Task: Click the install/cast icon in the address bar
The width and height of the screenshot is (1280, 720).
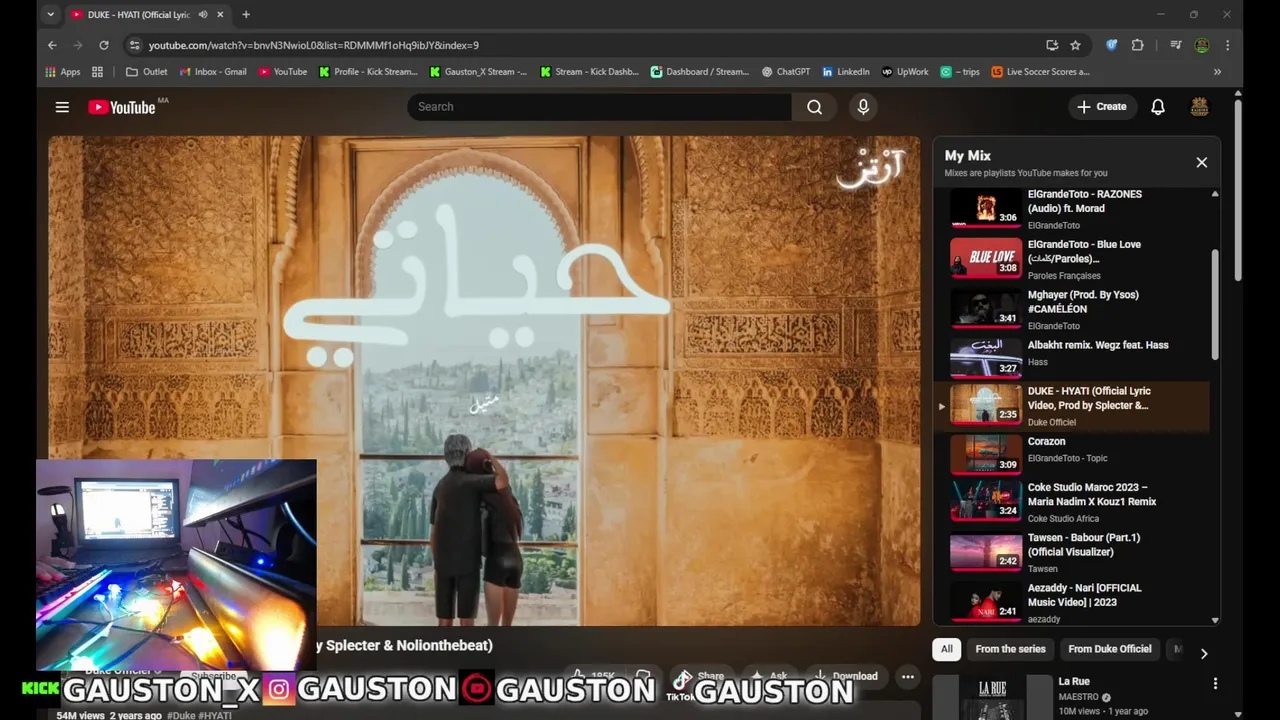Action: tap(1052, 45)
